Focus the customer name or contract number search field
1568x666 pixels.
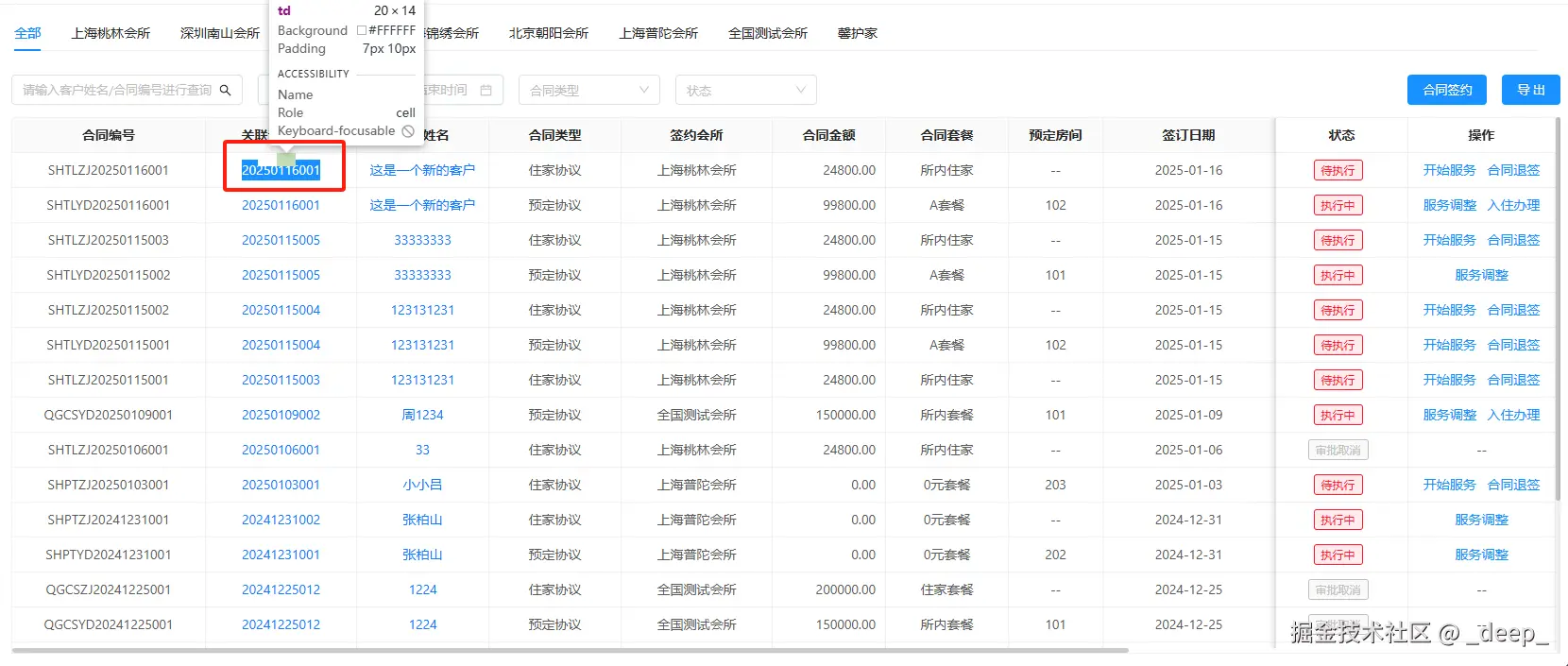pyautogui.click(x=127, y=90)
